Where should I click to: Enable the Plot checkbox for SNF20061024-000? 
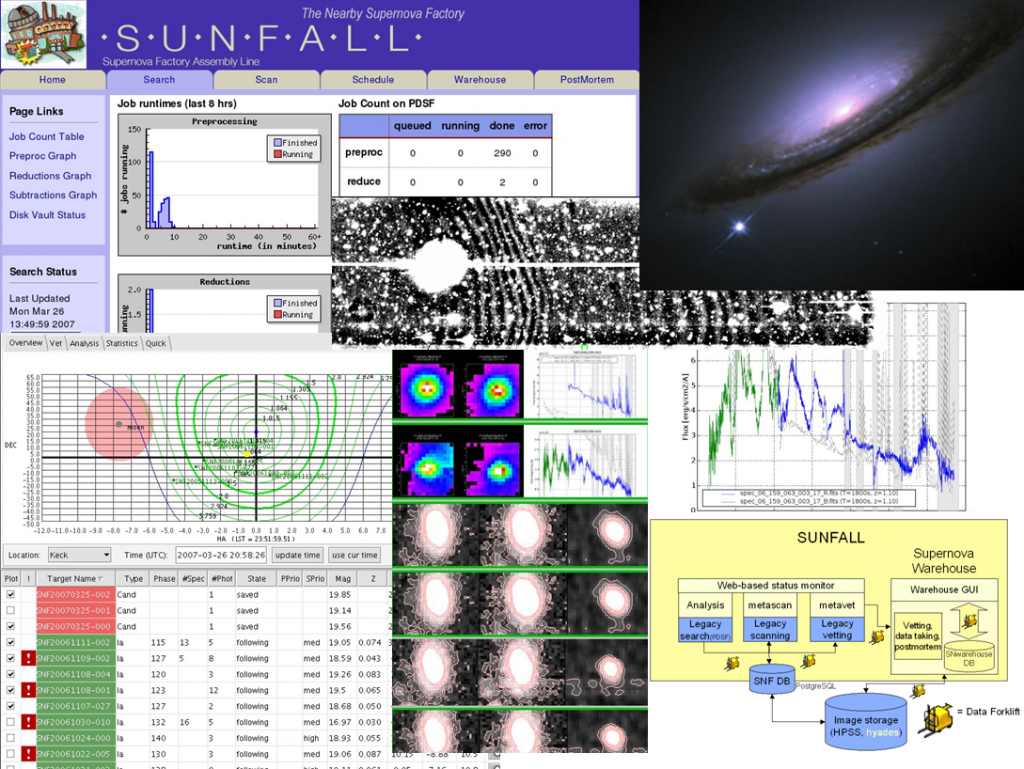click(11, 738)
